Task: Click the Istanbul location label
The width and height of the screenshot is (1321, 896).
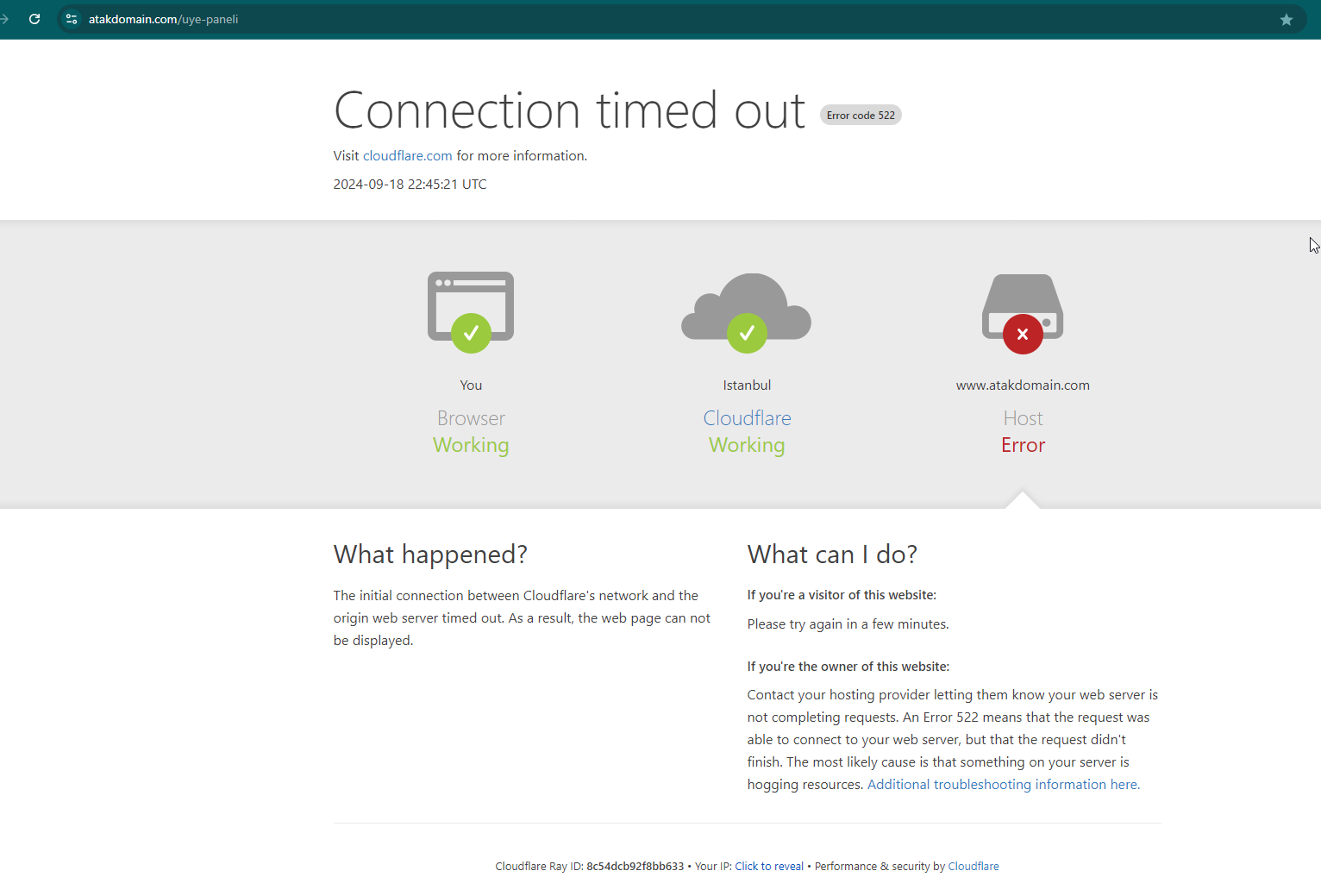Action: tap(748, 385)
